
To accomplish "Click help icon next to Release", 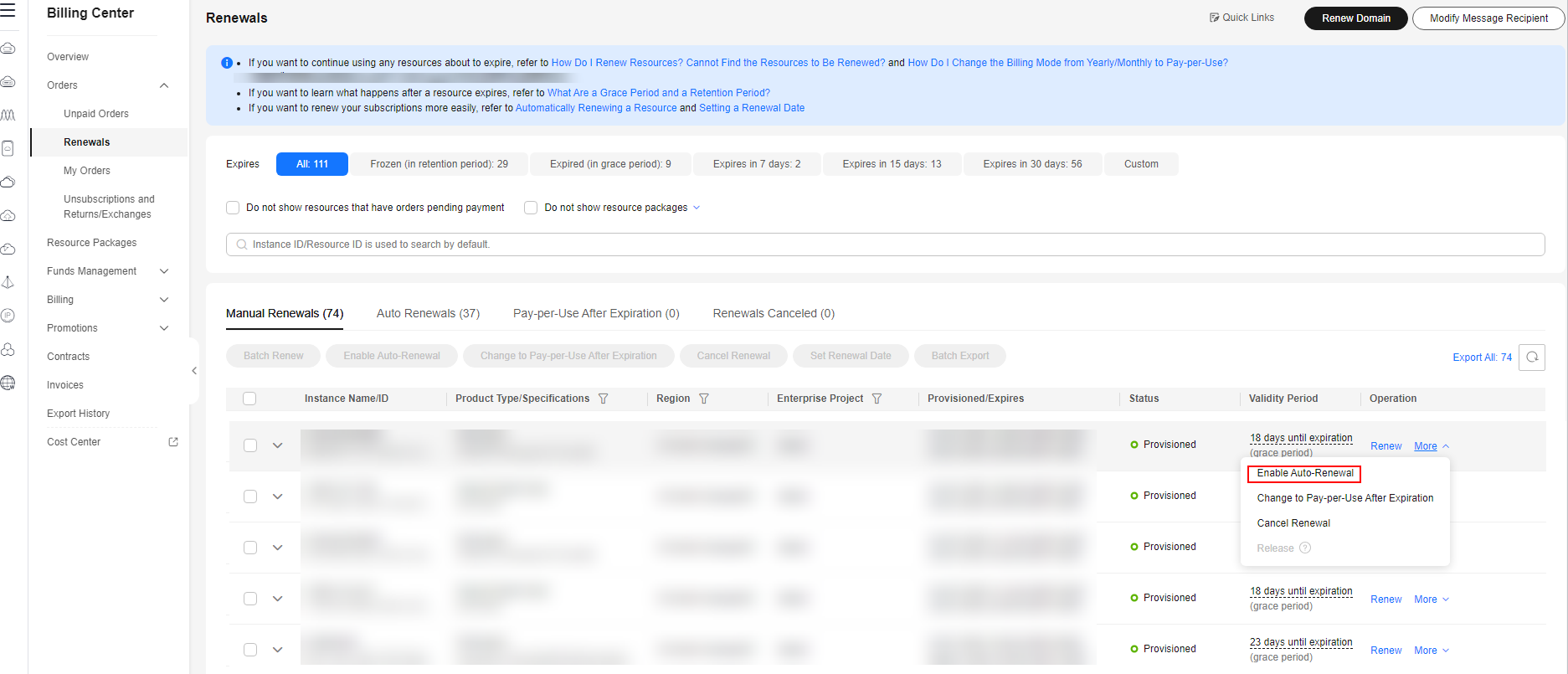I will coord(1305,548).
